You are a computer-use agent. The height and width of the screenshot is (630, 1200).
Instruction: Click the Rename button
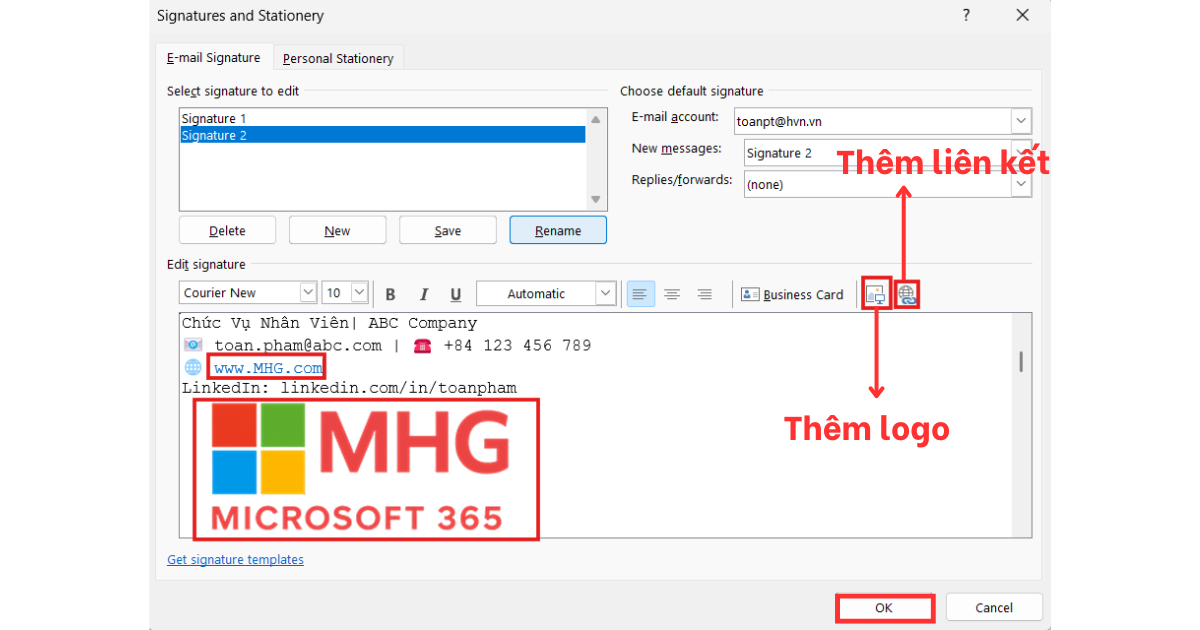pyautogui.click(x=558, y=231)
